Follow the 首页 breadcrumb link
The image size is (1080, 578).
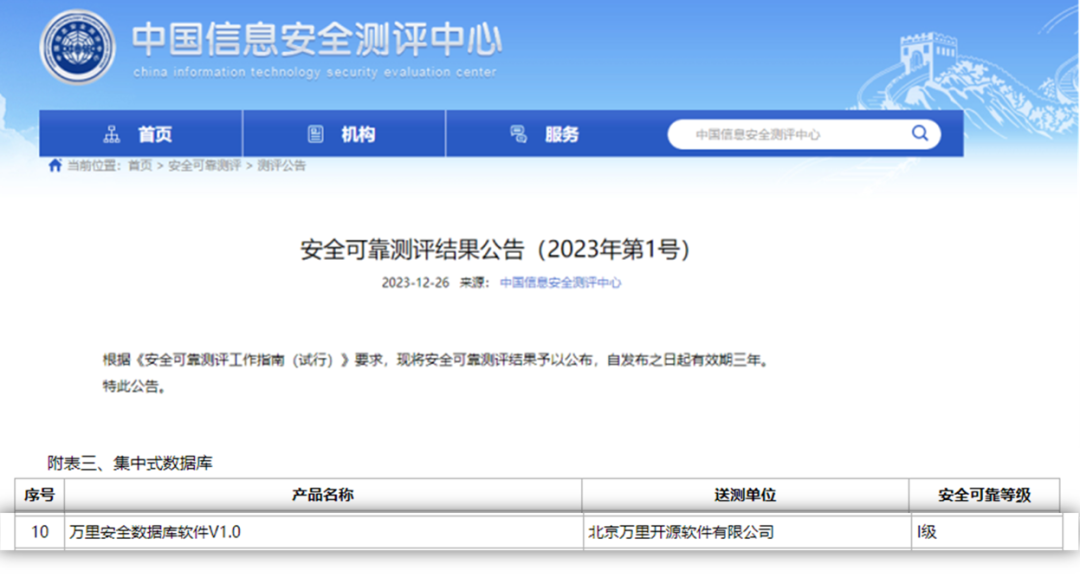tap(140, 165)
